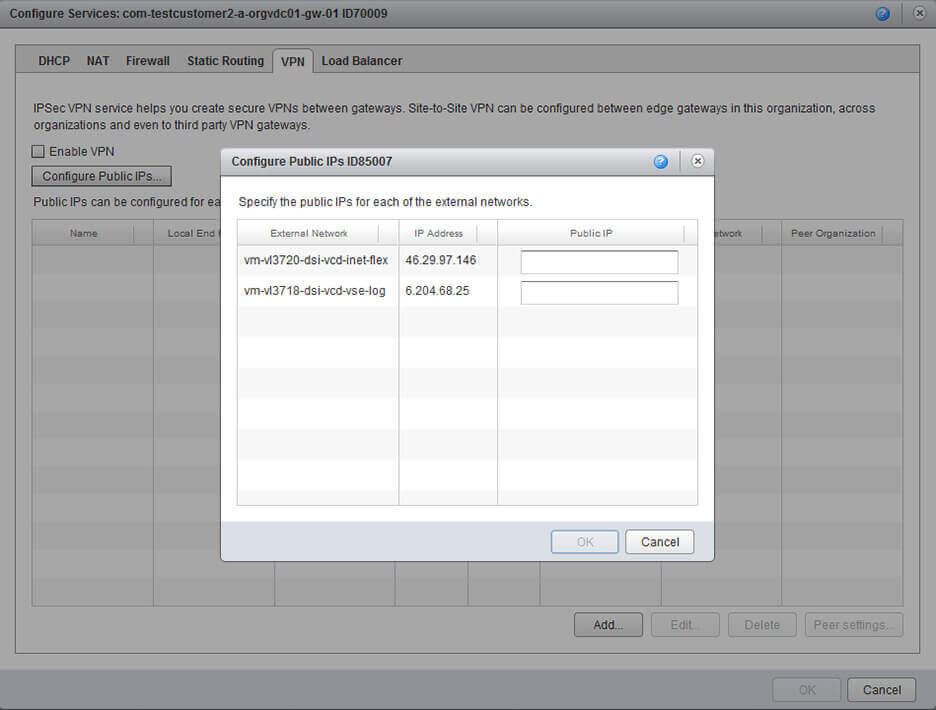936x710 pixels.
Task: Select the currently active VPN tab
Action: click(292, 61)
